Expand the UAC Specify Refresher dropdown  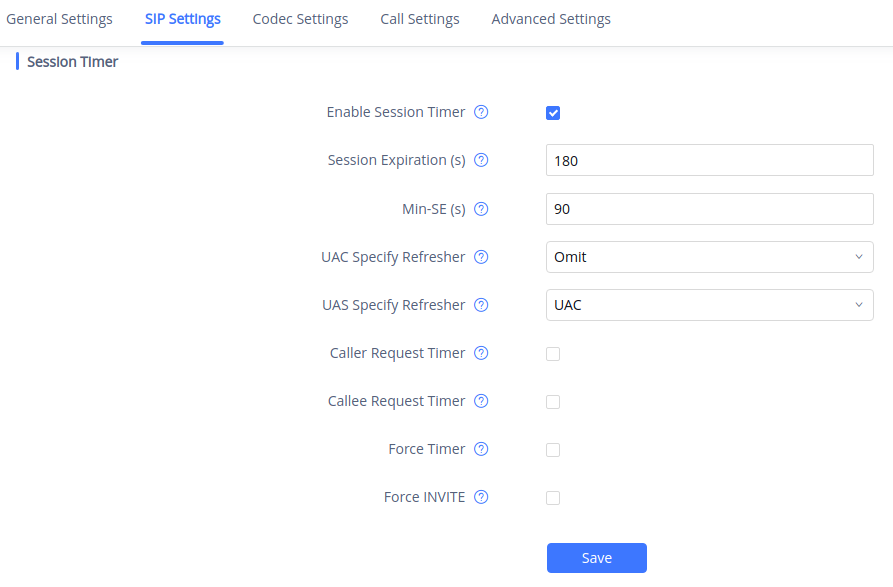coord(710,257)
